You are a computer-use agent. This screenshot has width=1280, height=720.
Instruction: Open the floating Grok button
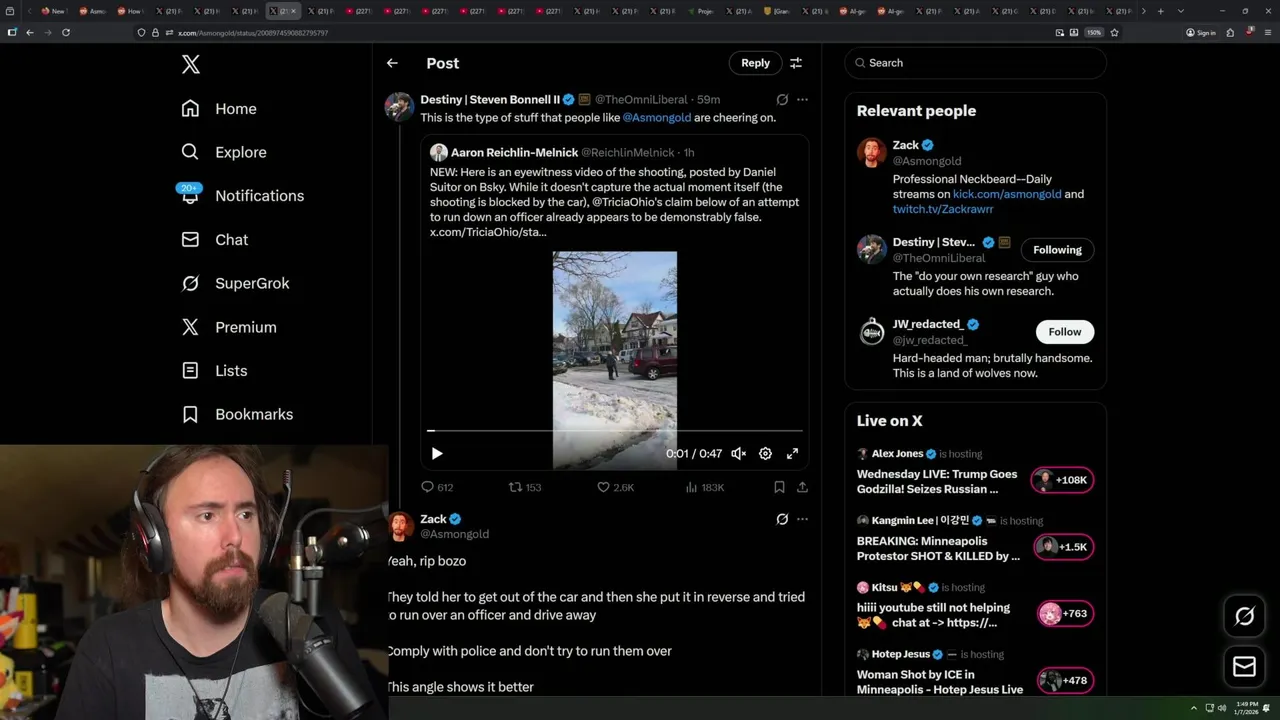[1244, 617]
